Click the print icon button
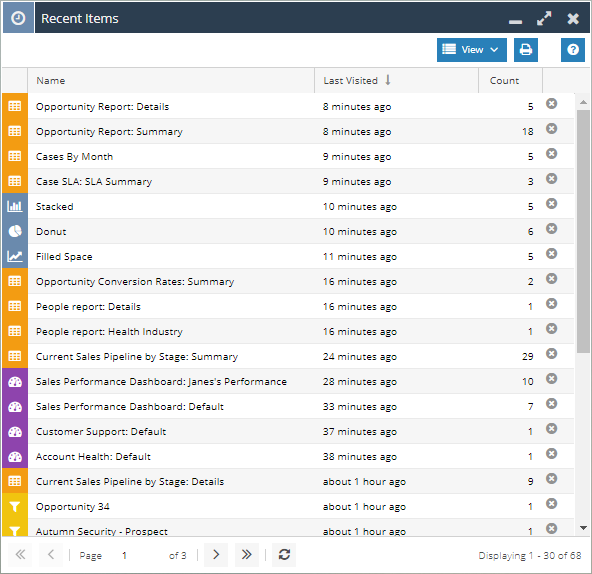Image resolution: width=592 pixels, height=574 pixels. coord(526,49)
